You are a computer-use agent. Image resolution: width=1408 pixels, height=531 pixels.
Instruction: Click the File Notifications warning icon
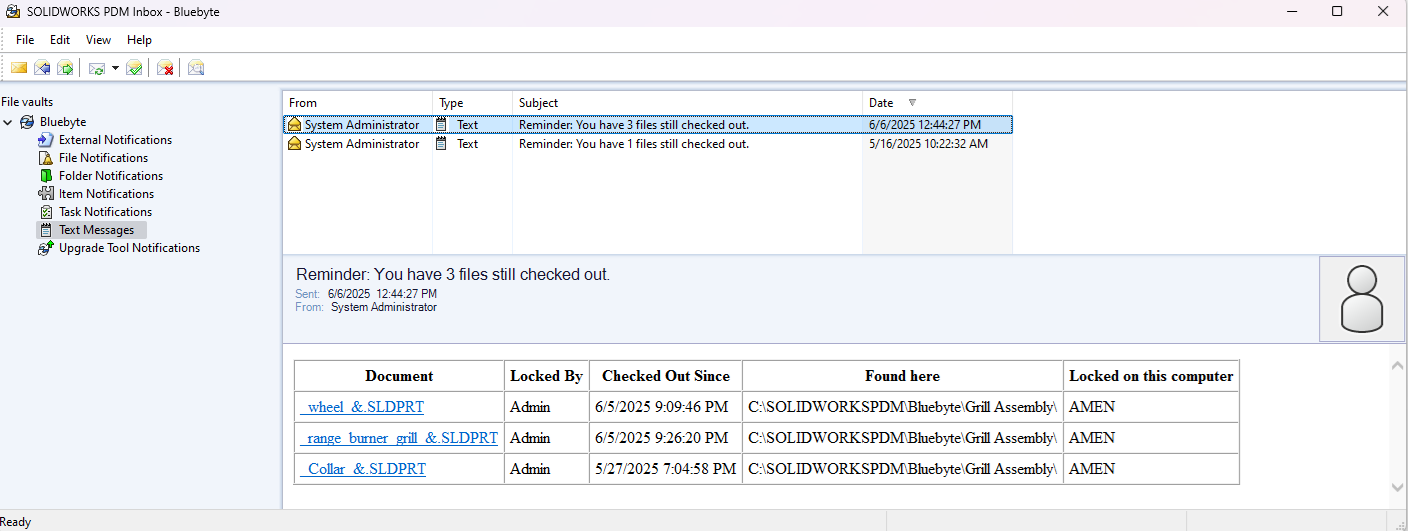coord(45,158)
